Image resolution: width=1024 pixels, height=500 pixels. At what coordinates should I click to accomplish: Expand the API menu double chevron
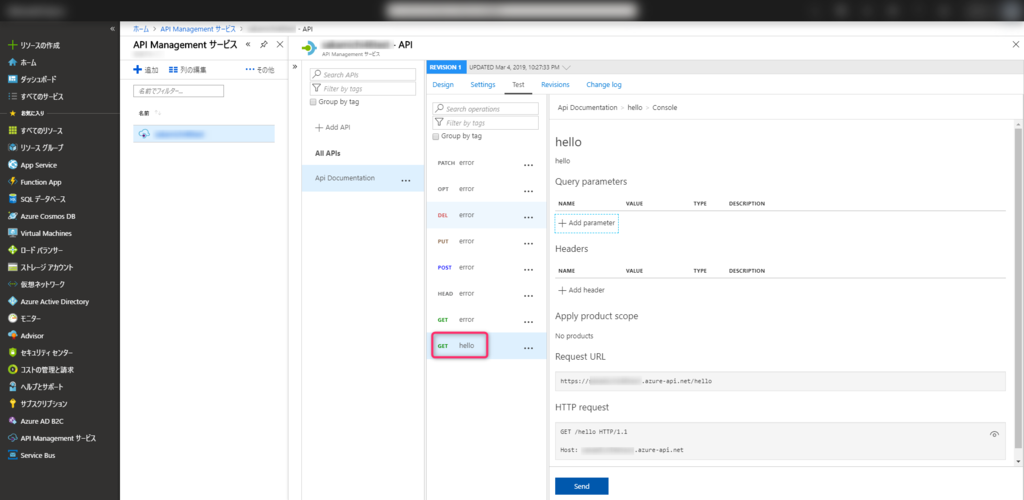click(x=295, y=66)
